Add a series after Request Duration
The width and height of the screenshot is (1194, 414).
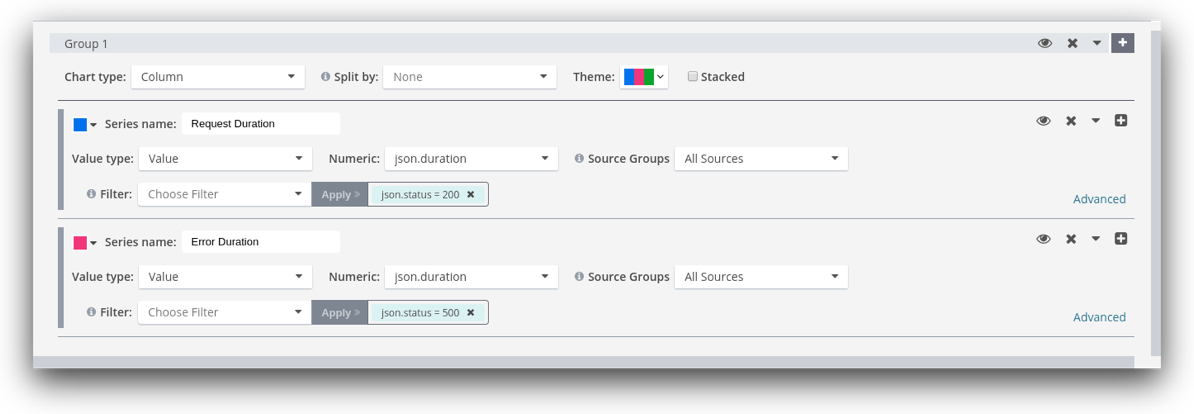coord(1121,121)
